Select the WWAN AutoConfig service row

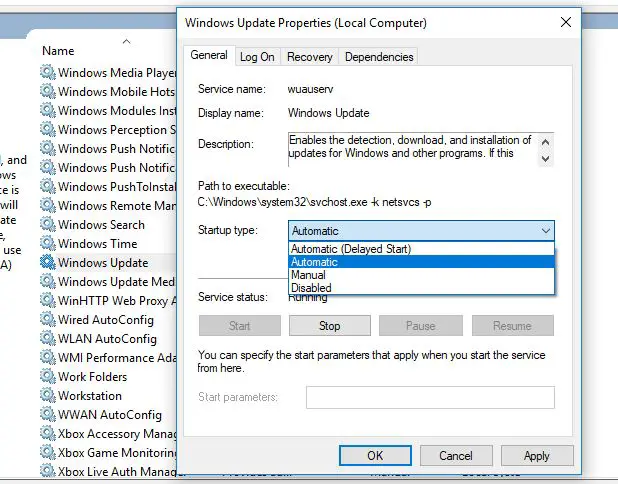click(110, 414)
